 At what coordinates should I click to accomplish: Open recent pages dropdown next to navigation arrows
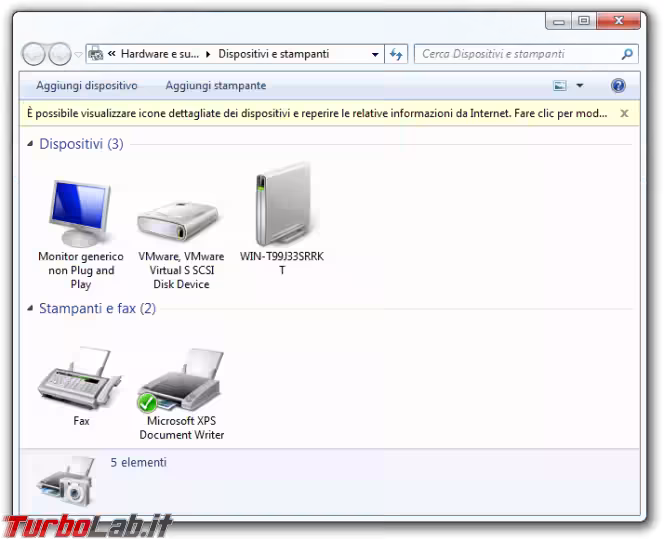click(x=78, y=54)
